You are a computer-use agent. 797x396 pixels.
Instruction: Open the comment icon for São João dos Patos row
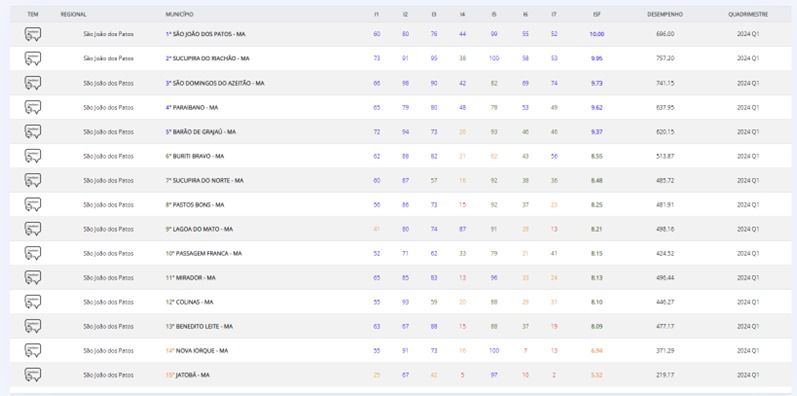click(x=33, y=34)
